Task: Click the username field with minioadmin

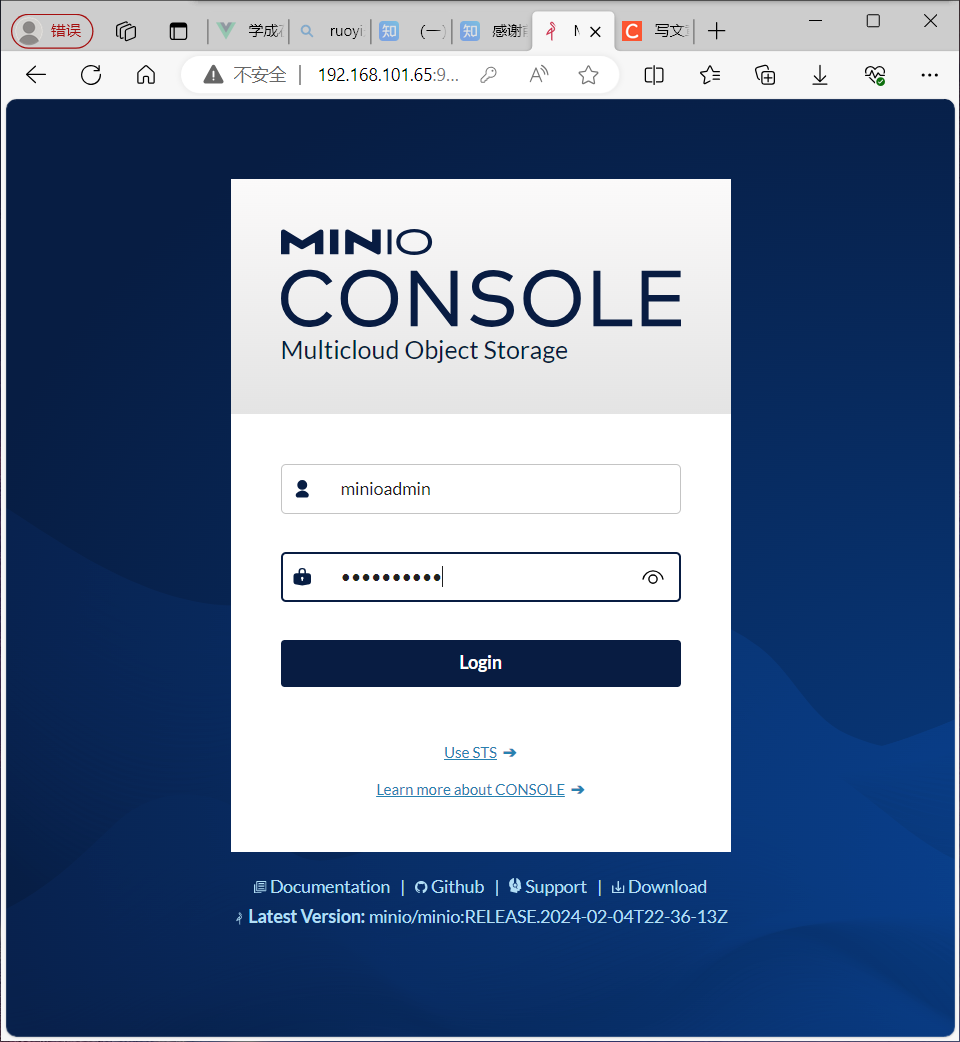Action: coord(481,489)
